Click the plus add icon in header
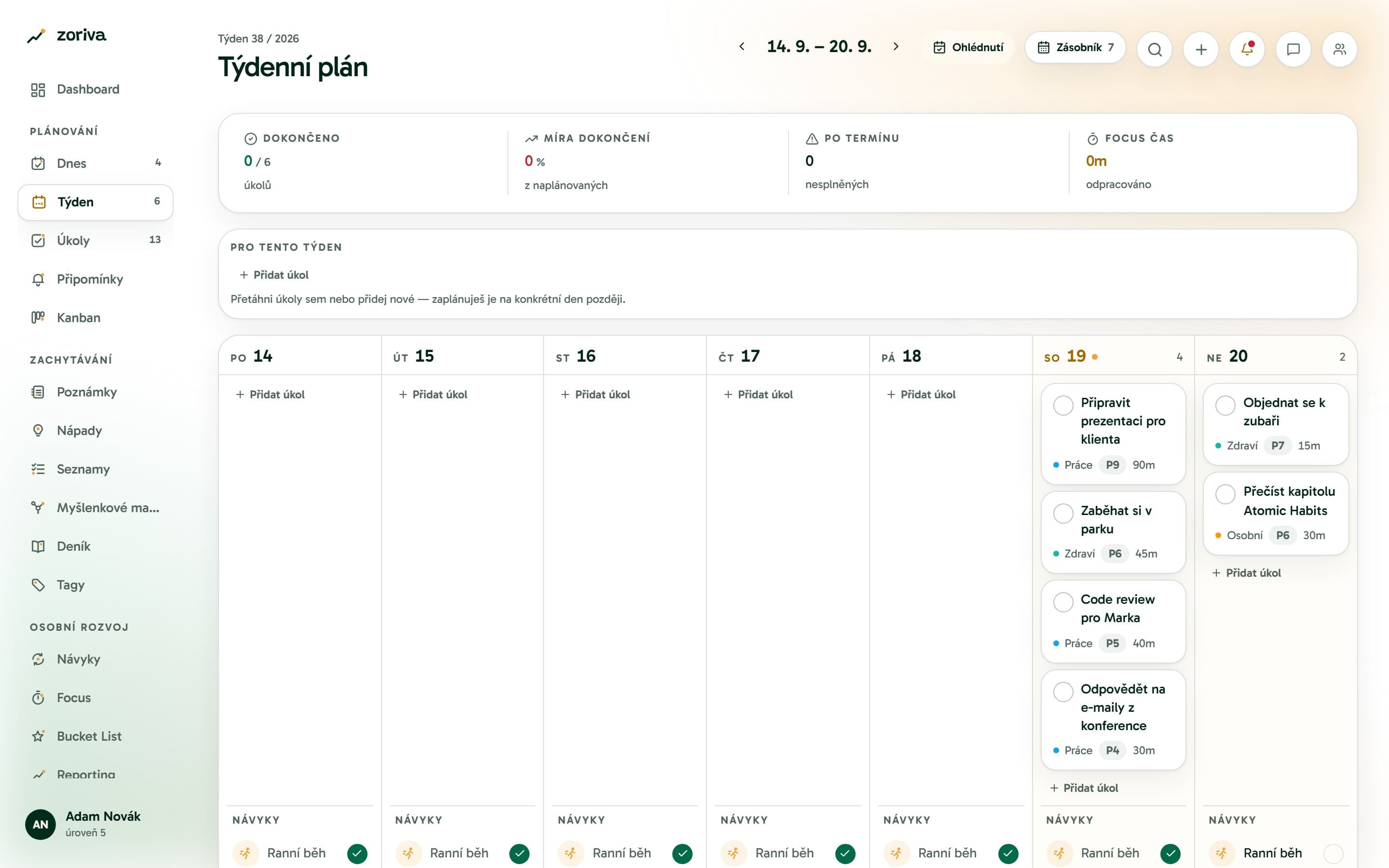 [1201, 49]
